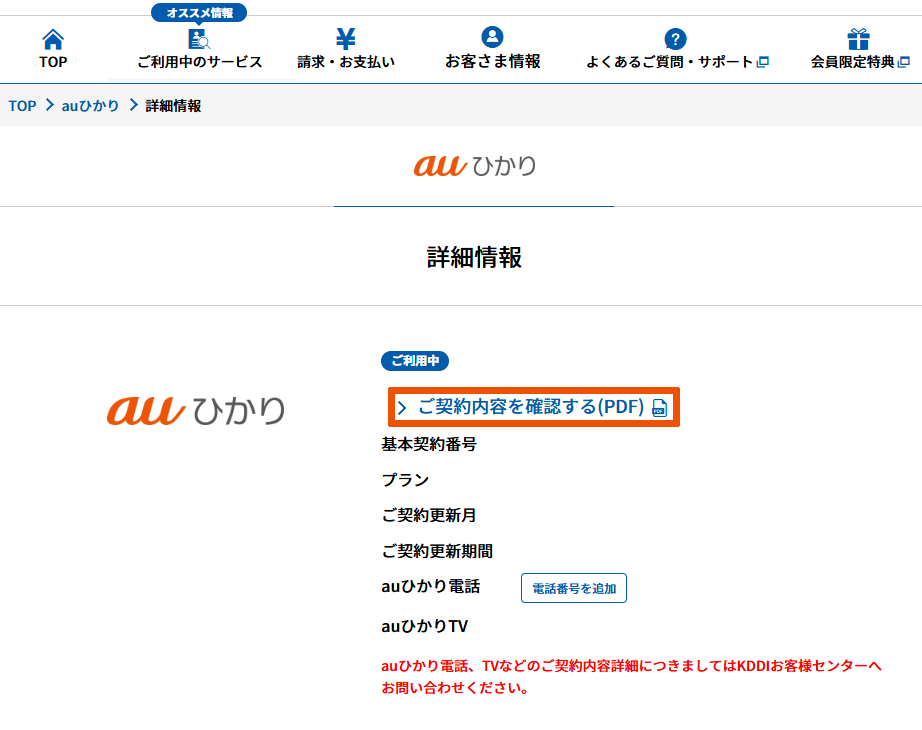Screen dimensions: 922x730
Task: Click the gift box 会員限定特典 icon
Action: pos(858,39)
